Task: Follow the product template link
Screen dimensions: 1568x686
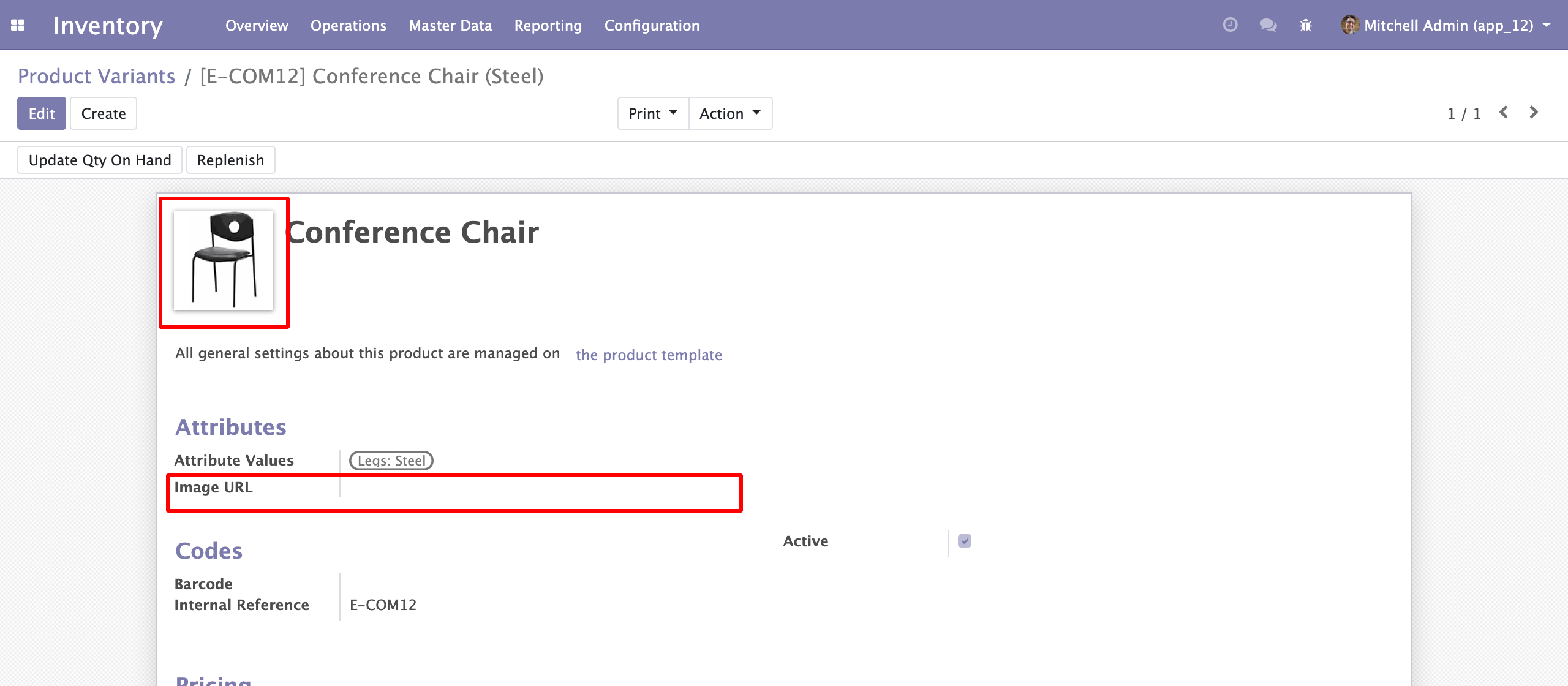Action: pyautogui.click(x=649, y=355)
